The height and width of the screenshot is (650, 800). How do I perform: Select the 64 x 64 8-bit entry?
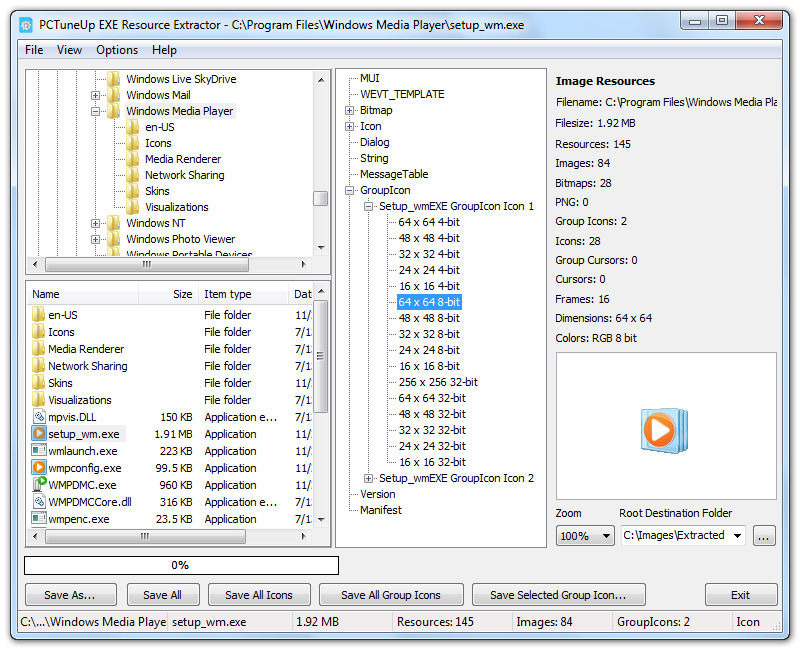[429, 302]
